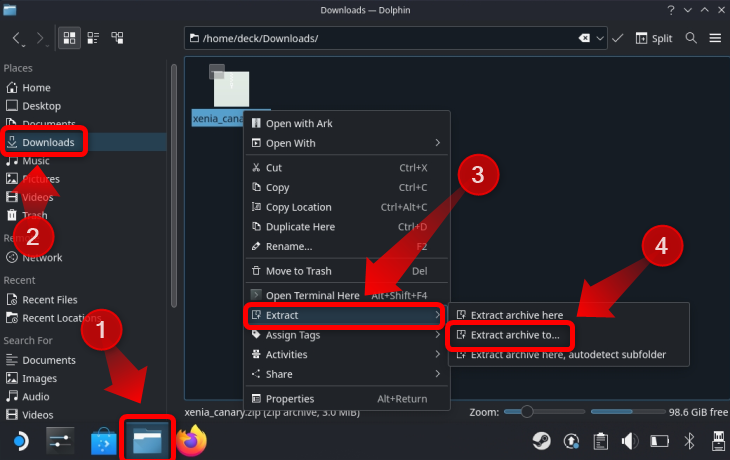Choose Extract archive here
This screenshot has height=460, width=730.
tap(568, 315)
